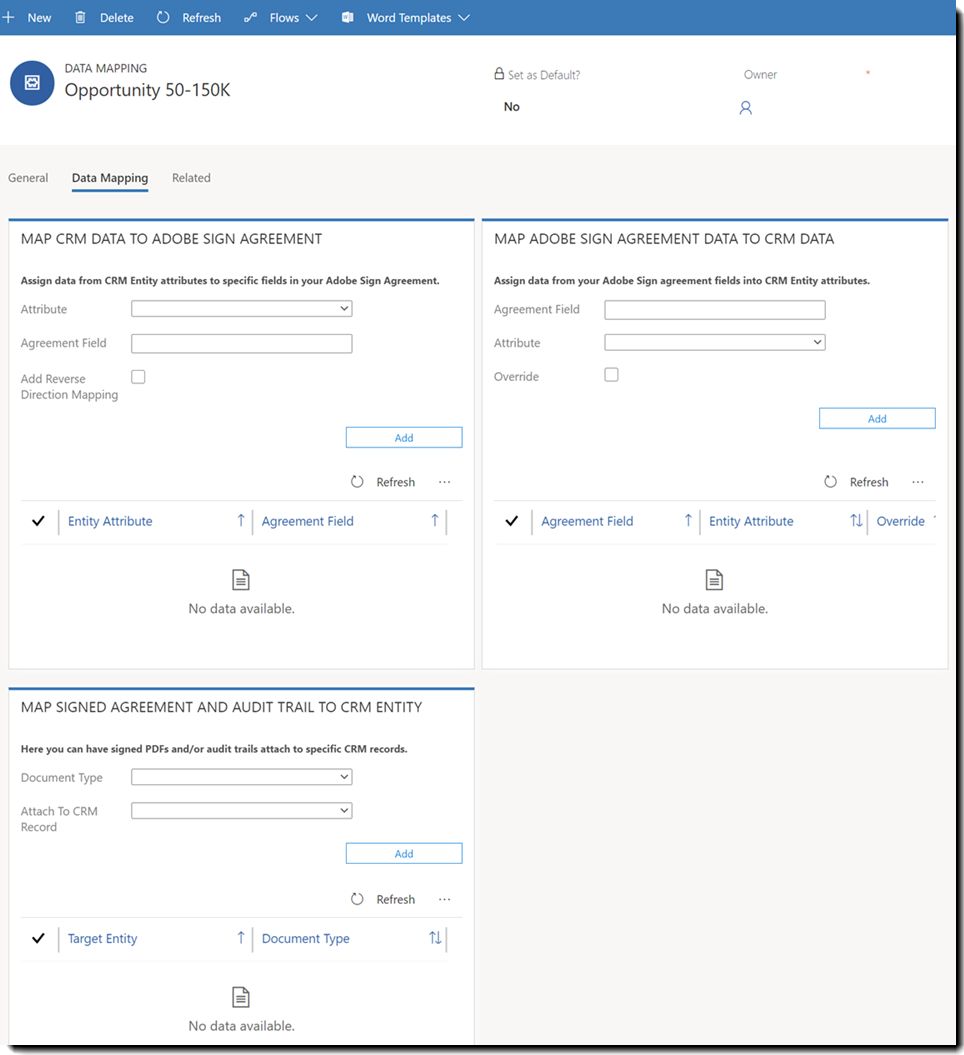Click the New plus icon
Image resolution: width=964 pixels, height=1055 pixels.
click(8, 17)
